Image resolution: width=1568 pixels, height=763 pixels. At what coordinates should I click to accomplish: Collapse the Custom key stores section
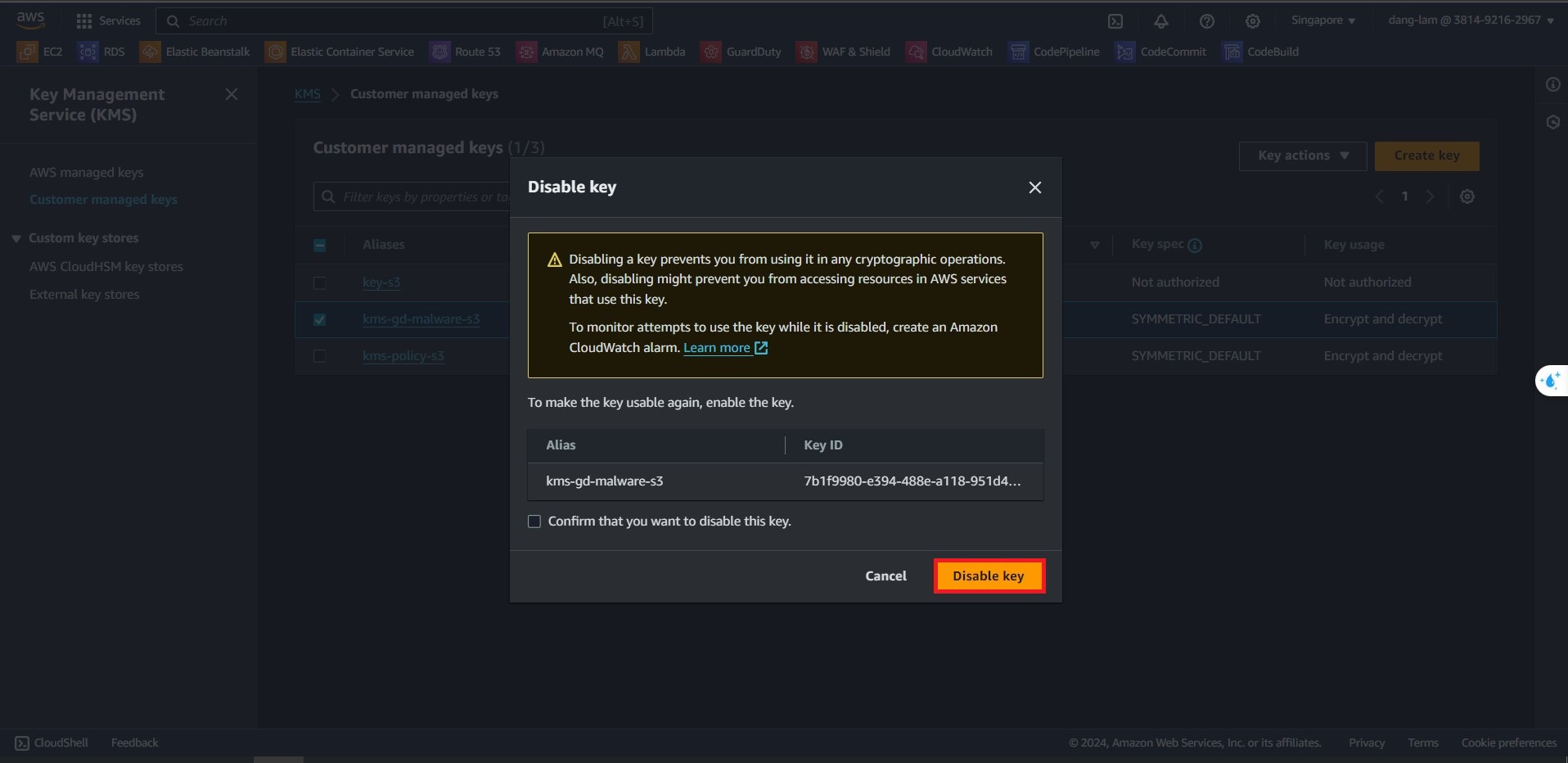[16, 238]
